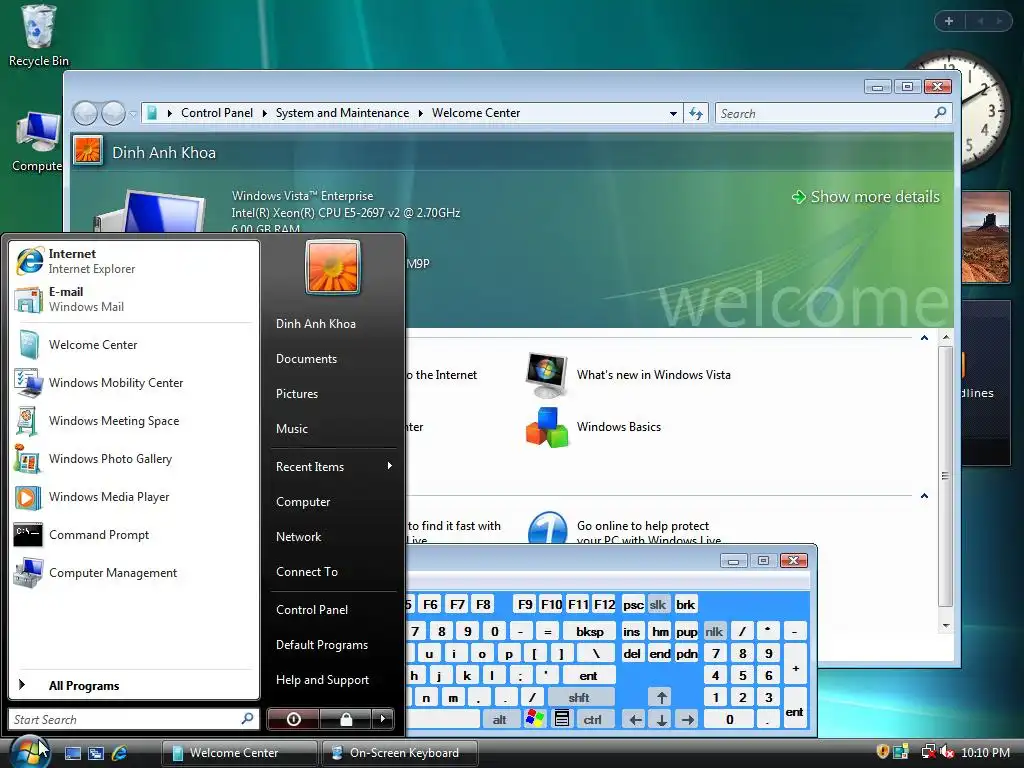Launch Windows Media Player
Viewport: 1024px width, 768px height.
134,497
